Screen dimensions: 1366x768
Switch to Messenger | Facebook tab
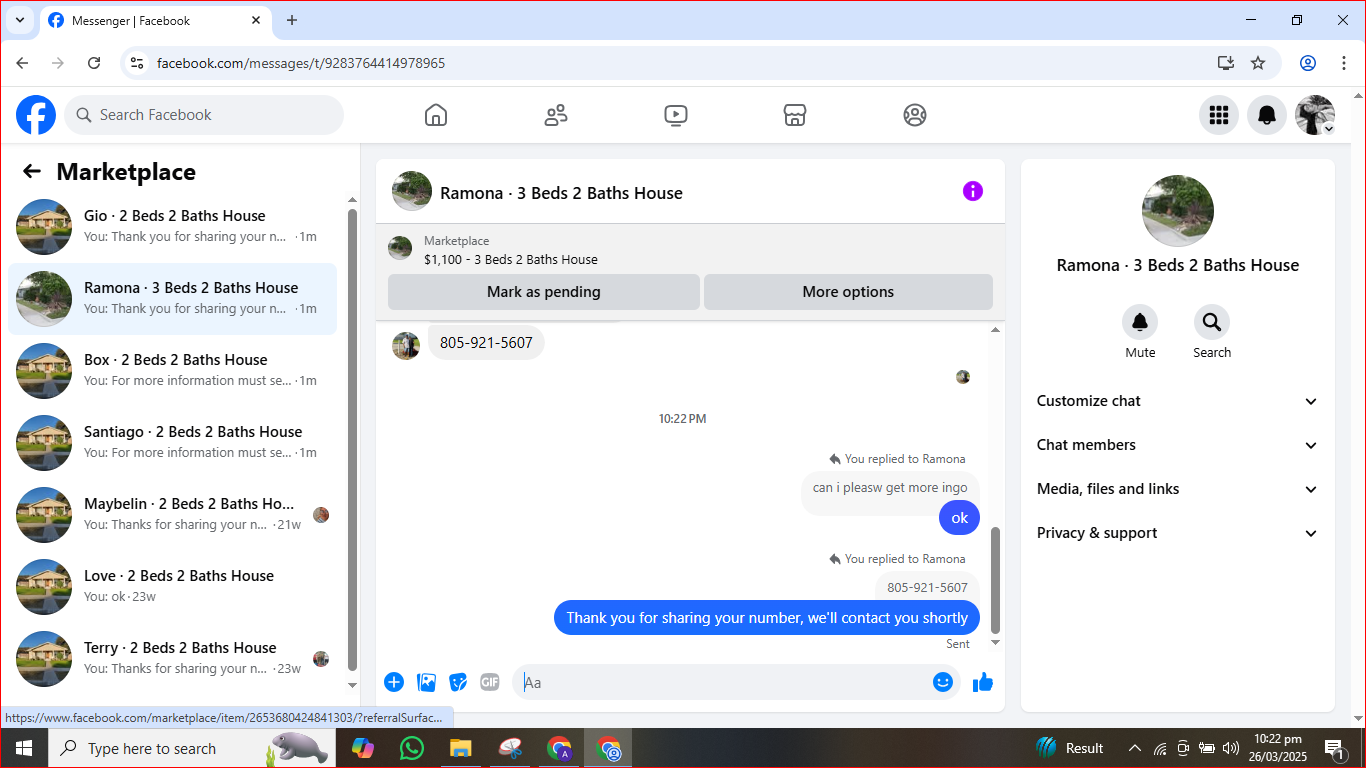(155, 20)
